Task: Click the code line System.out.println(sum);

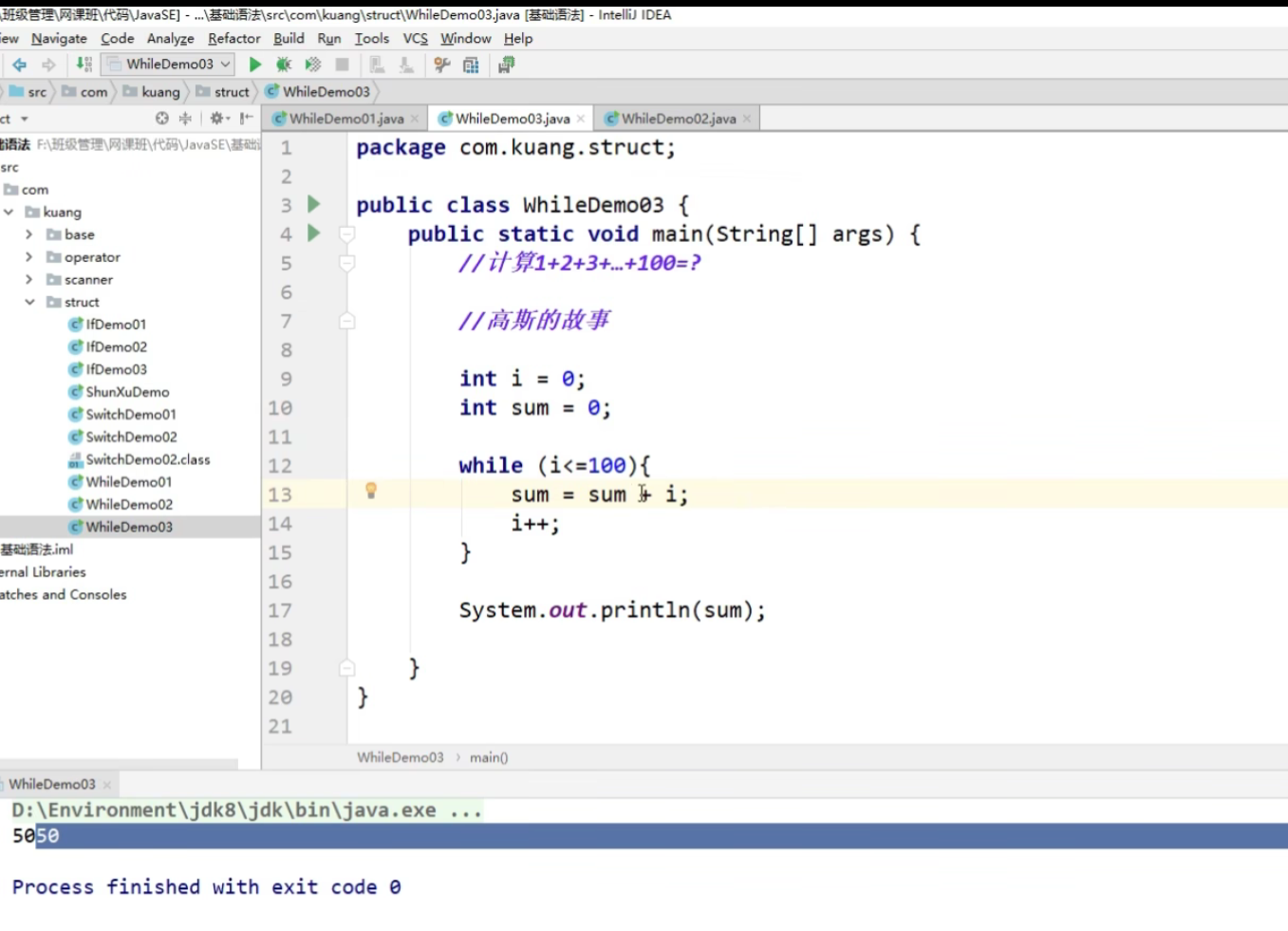Action: pyautogui.click(x=612, y=610)
